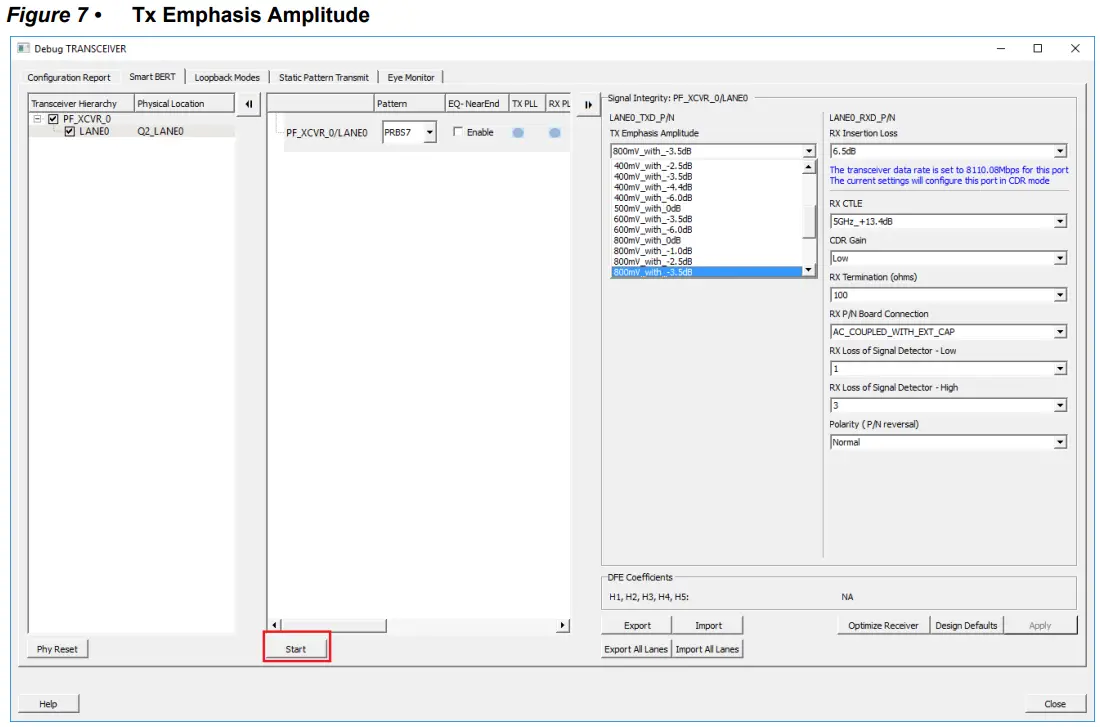The width and height of the screenshot is (1100, 727).
Task: Click the RX PLL lock status indicator
Action: click(555, 132)
